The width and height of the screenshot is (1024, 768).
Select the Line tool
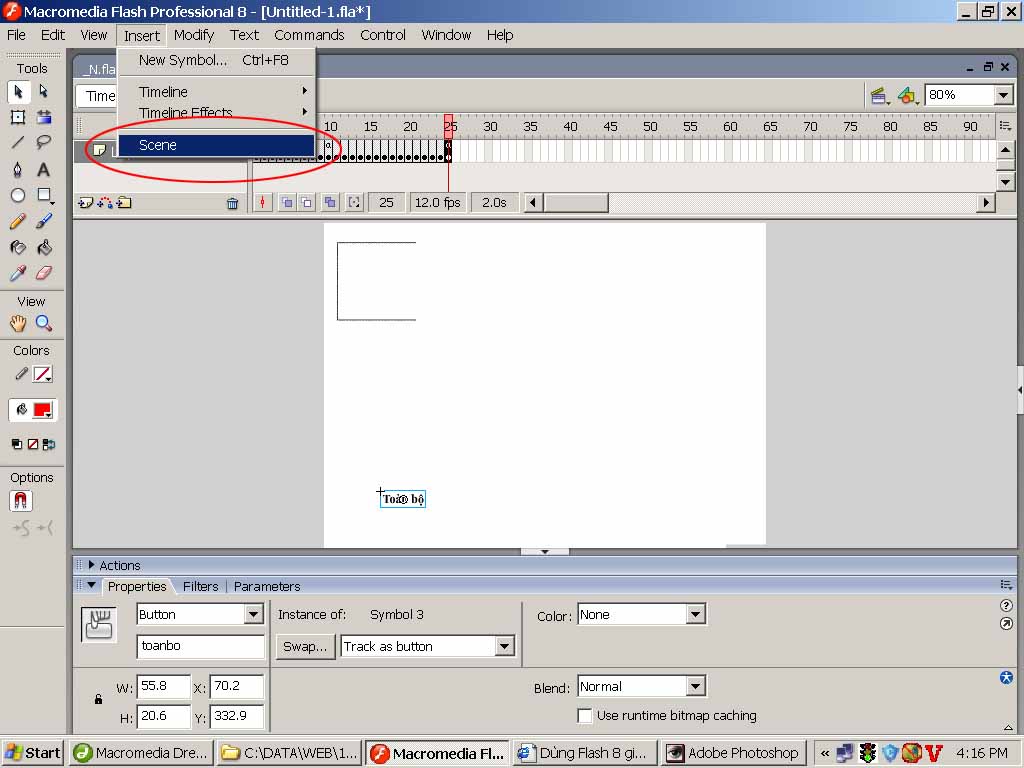point(18,143)
